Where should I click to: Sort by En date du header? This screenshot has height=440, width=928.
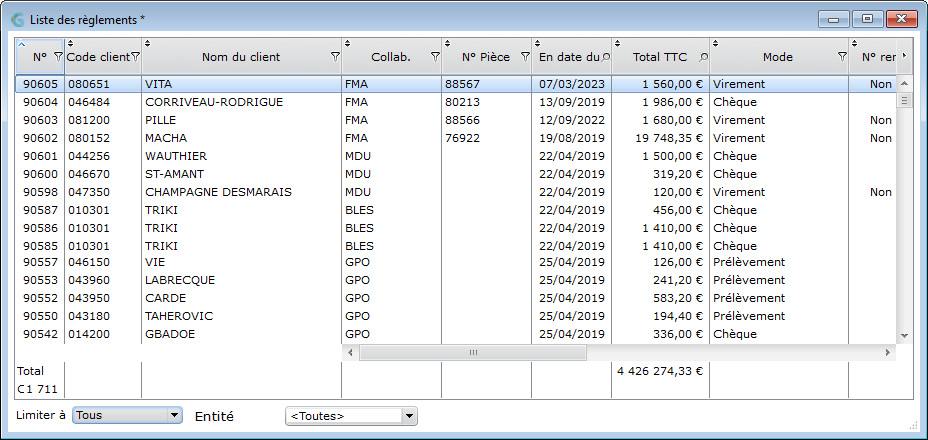coord(569,57)
